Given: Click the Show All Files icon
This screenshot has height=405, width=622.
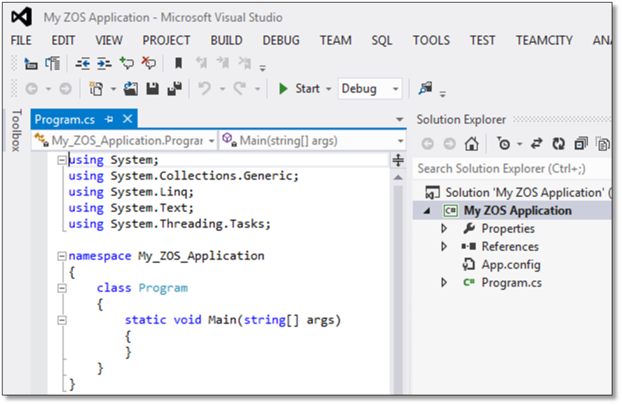Looking at the screenshot, I should 603,144.
